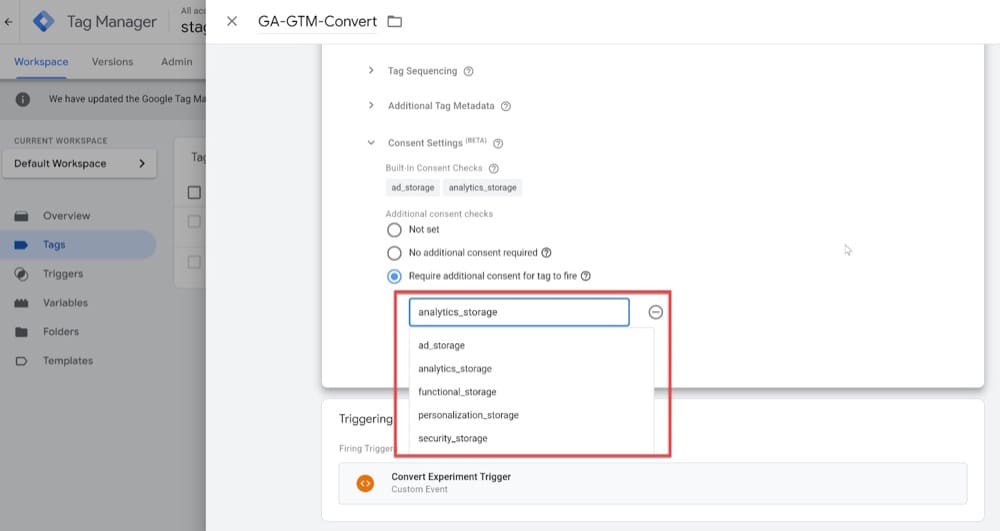Close the GA-GTM-Convert tag editor
This screenshot has width=1000, height=531.
pos(232,21)
